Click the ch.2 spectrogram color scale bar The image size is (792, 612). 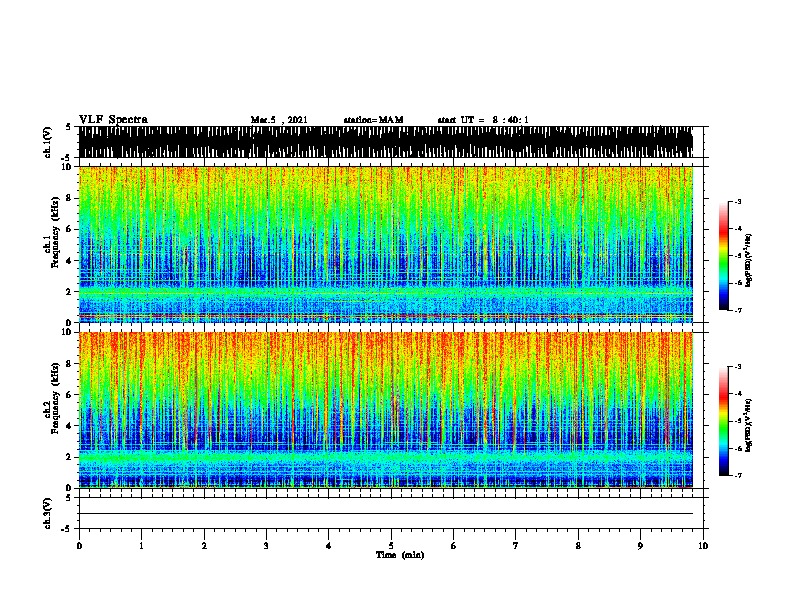(724, 421)
